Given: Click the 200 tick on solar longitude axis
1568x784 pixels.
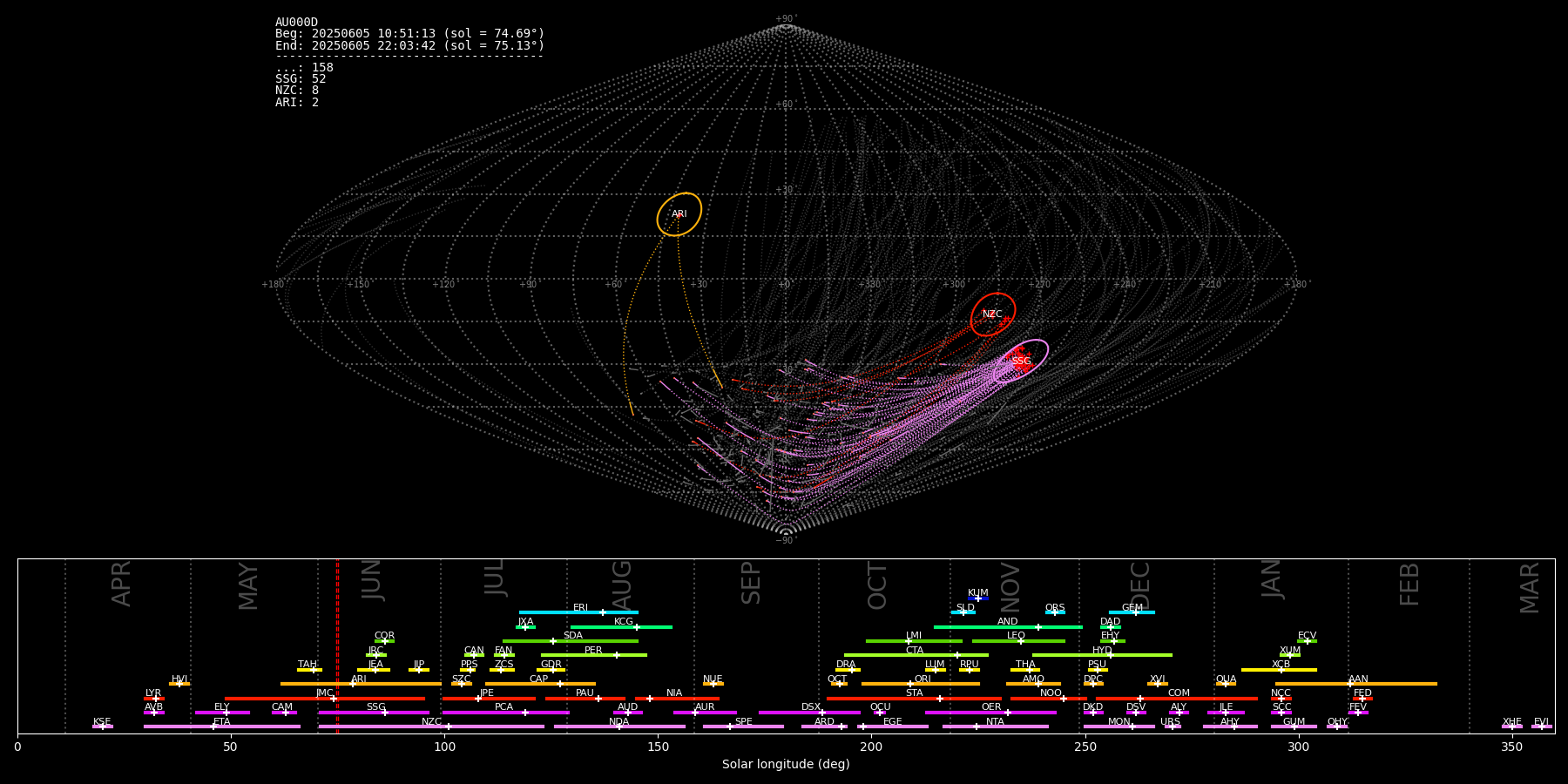Looking at the screenshot, I should (x=871, y=747).
